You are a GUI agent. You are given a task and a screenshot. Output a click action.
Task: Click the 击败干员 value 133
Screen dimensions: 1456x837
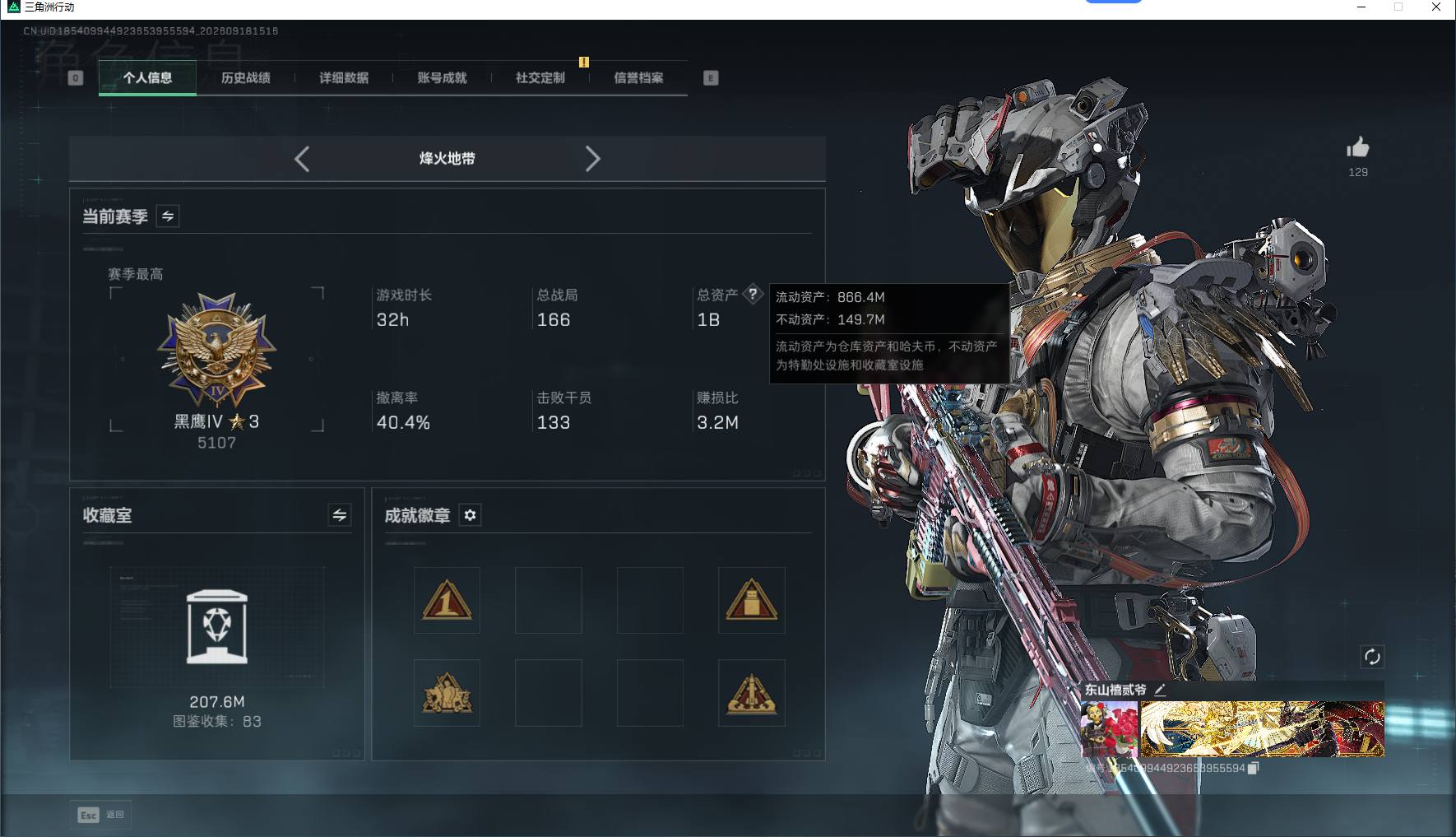[554, 423]
